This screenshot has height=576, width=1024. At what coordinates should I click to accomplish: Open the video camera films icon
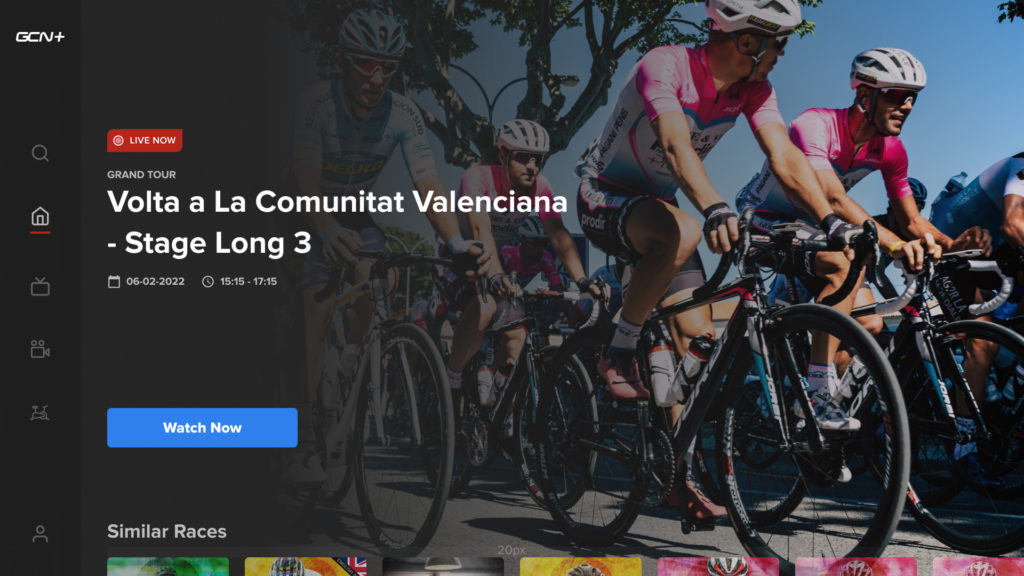[x=40, y=349]
